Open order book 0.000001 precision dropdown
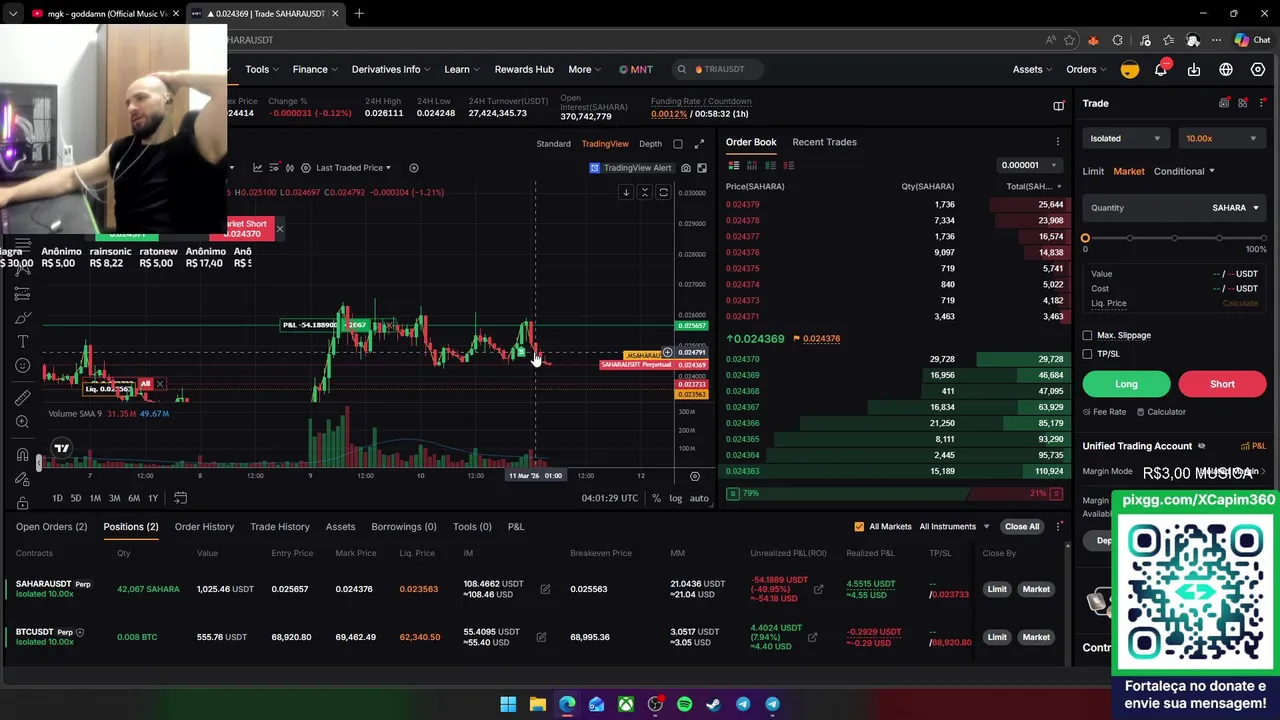This screenshot has height=720, width=1280. point(1029,165)
